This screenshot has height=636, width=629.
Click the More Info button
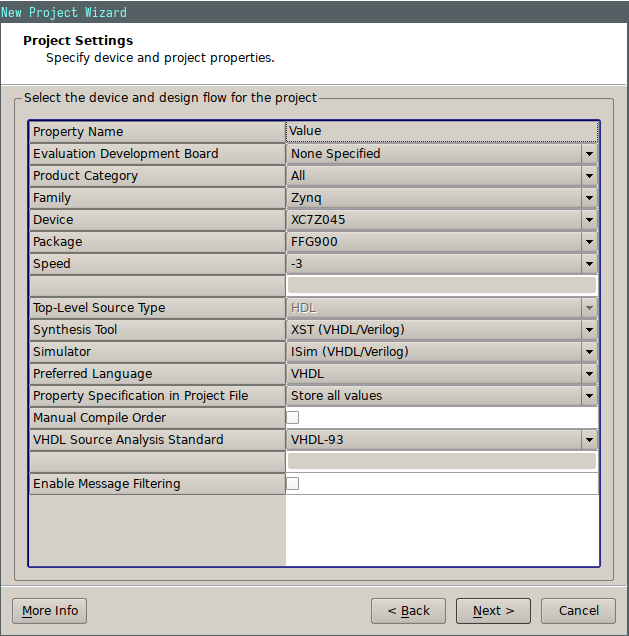(50, 611)
